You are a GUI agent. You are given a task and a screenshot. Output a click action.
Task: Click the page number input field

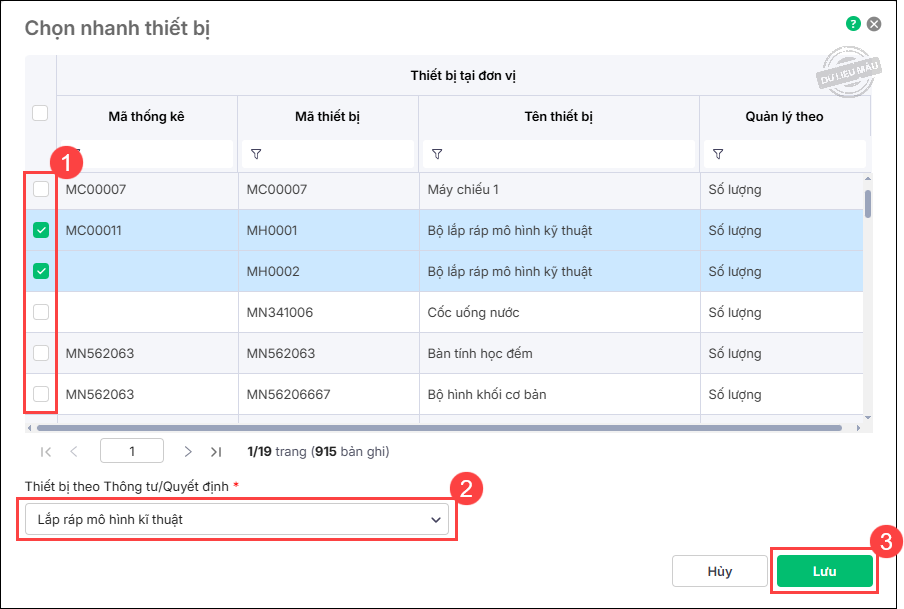pos(132,451)
